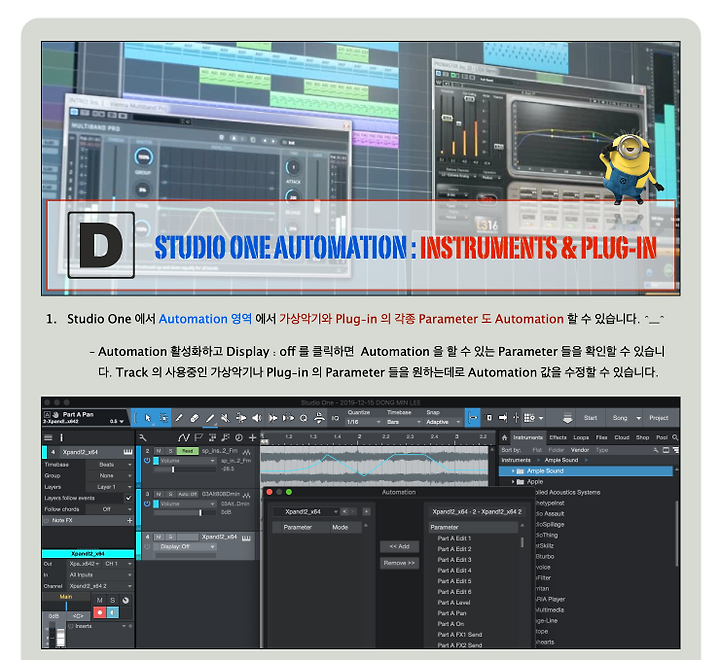The height and width of the screenshot is (660, 720).
Task: Select the Bend tool
Action: [x=241, y=418]
